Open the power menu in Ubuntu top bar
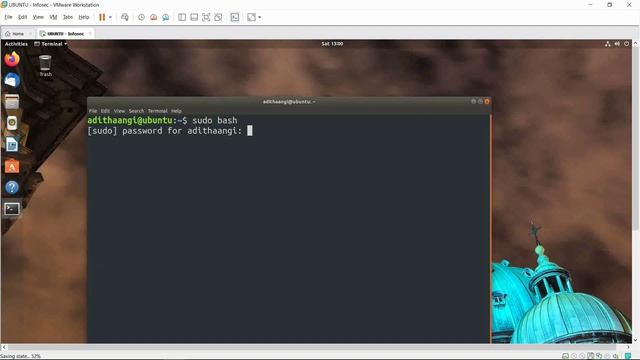This screenshot has height=360, width=640. 627,44
